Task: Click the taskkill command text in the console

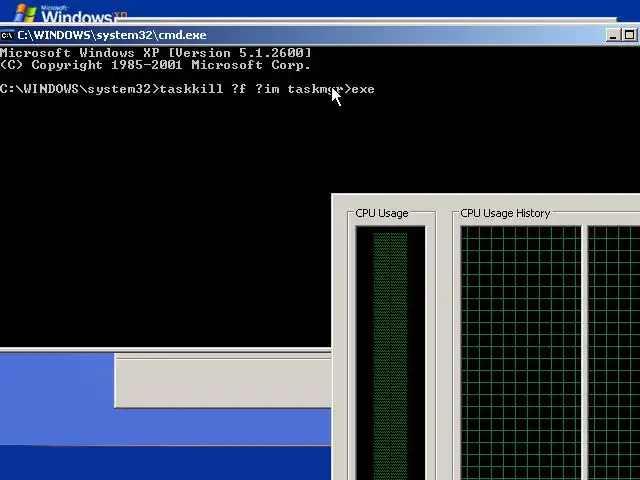Action: click(x=267, y=89)
